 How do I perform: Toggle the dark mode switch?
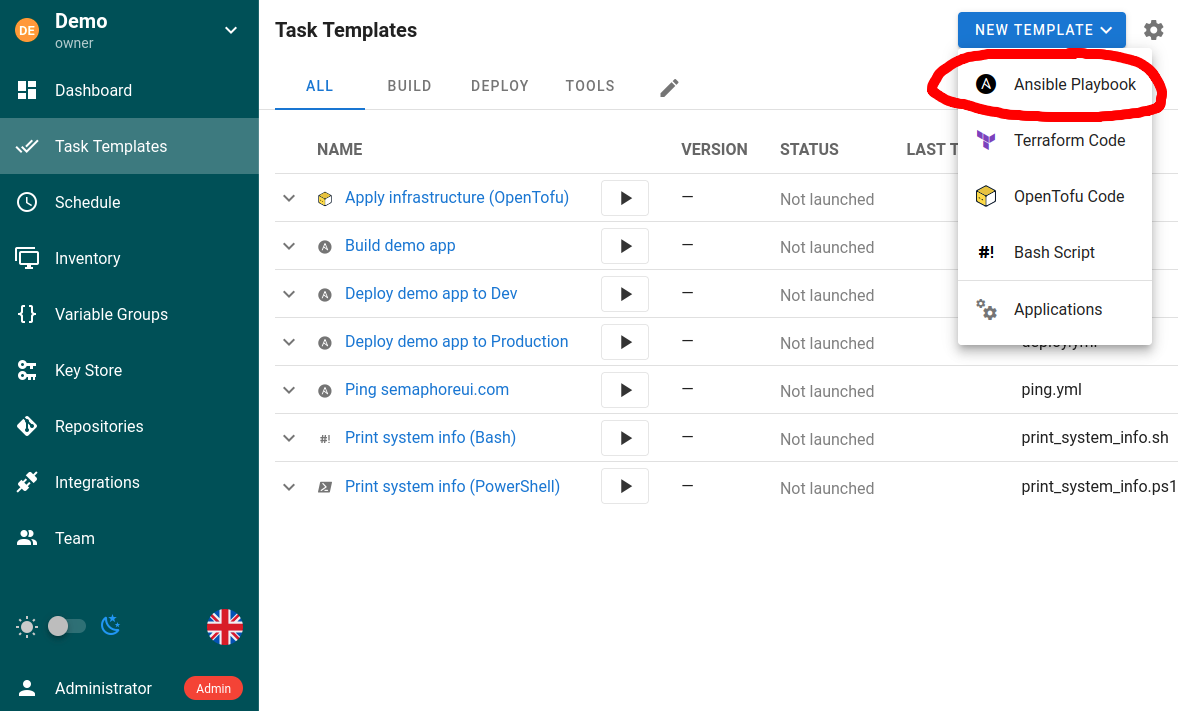pos(68,626)
